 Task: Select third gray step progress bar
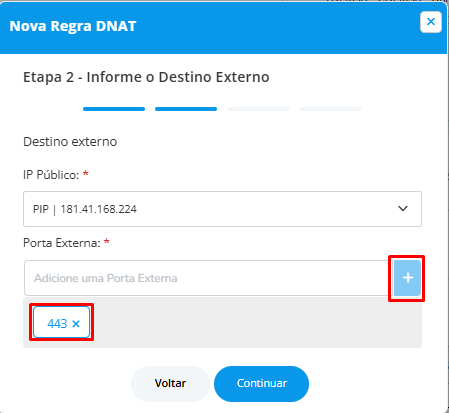pos(259,109)
